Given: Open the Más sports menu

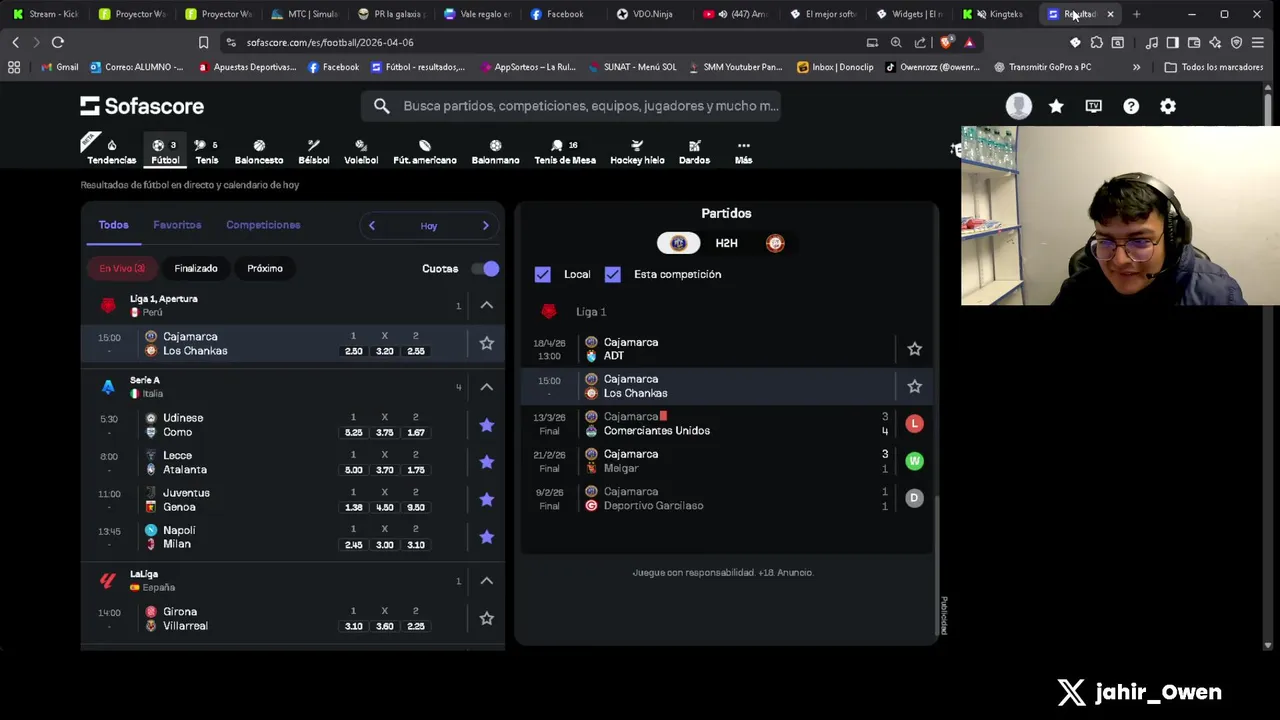Looking at the screenshot, I should pos(743,152).
